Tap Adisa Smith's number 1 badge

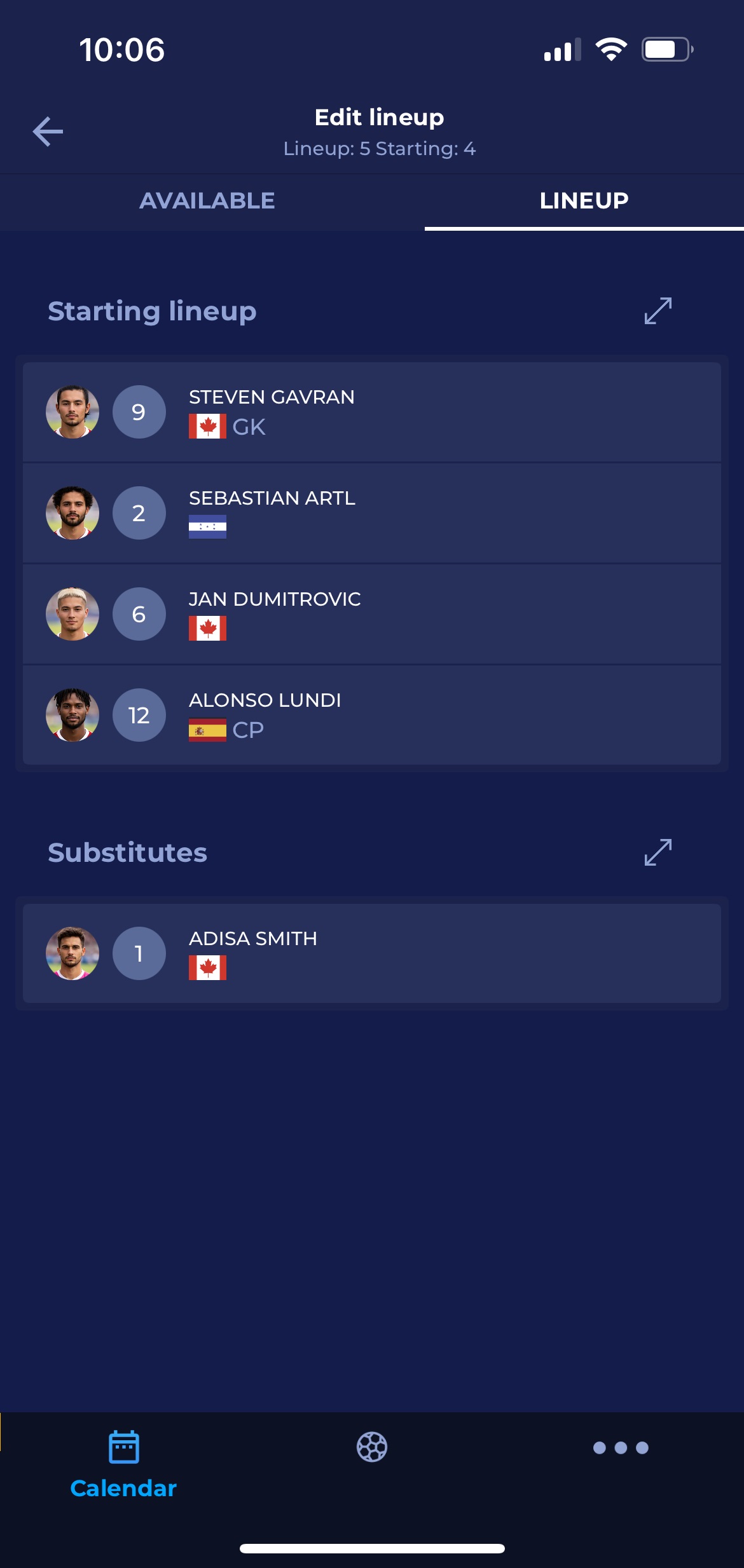pos(139,953)
